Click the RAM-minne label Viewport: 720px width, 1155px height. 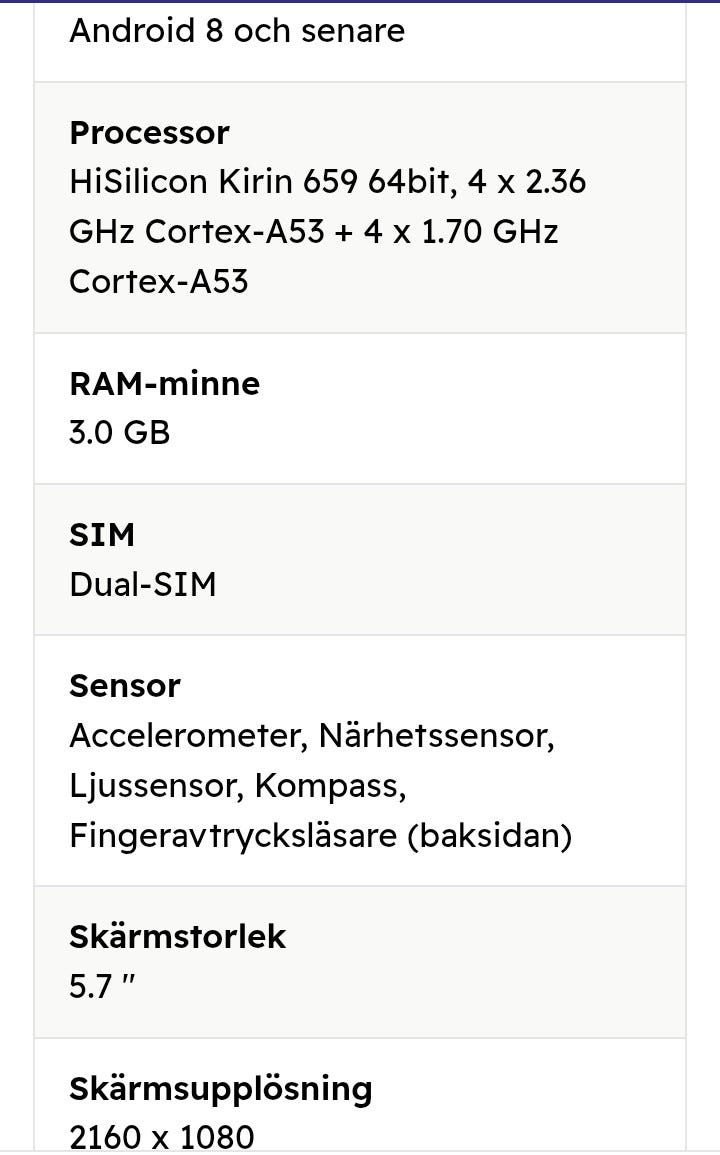coord(164,384)
